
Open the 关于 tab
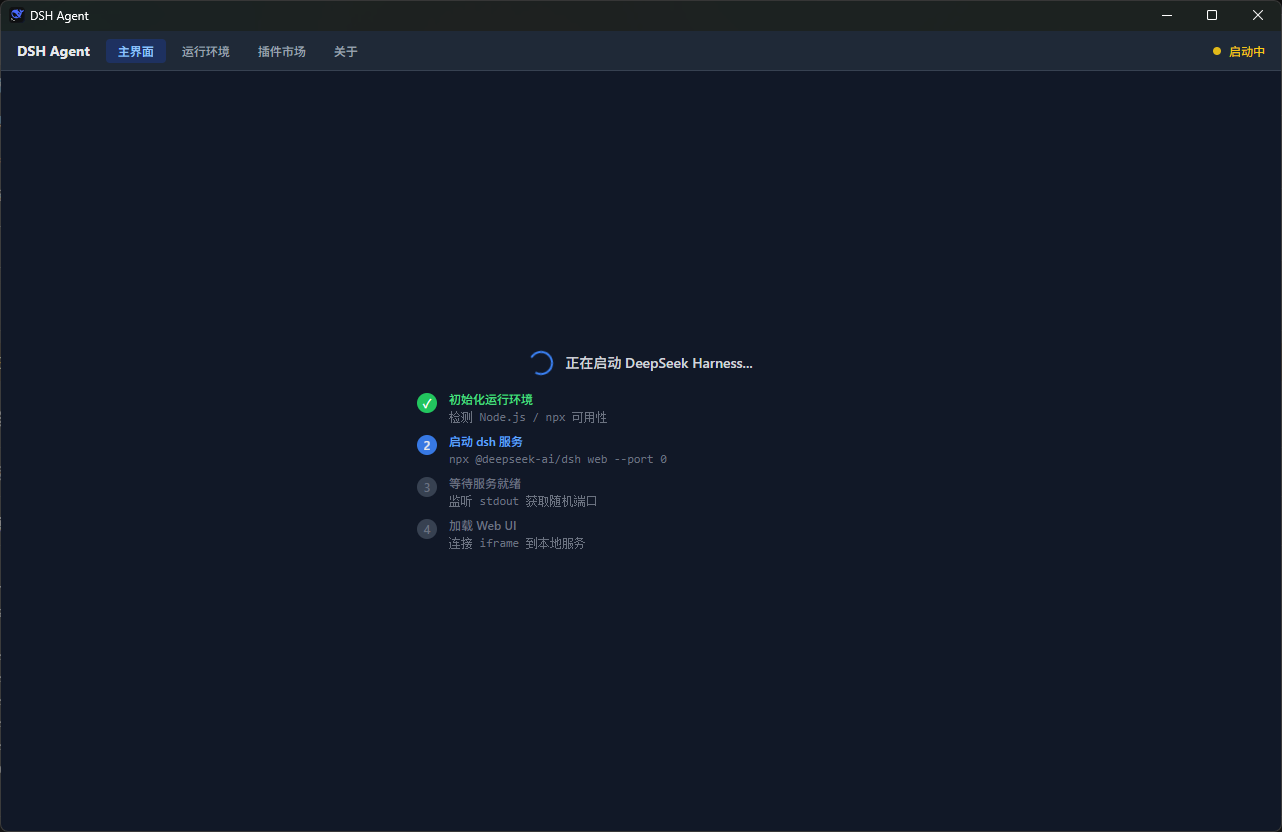(x=346, y=51)
